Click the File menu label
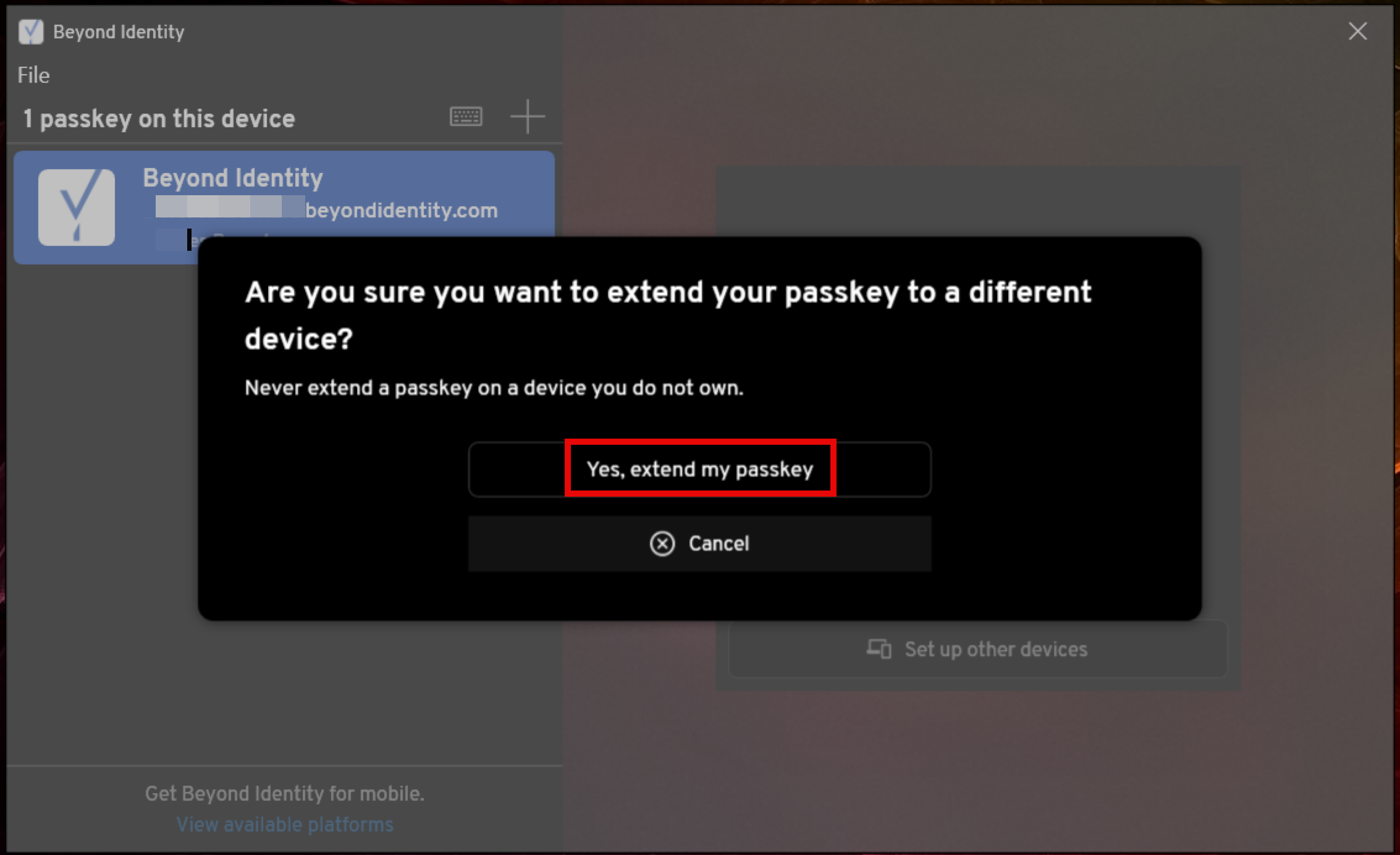1400x855 pixels. tap(33, 74)
